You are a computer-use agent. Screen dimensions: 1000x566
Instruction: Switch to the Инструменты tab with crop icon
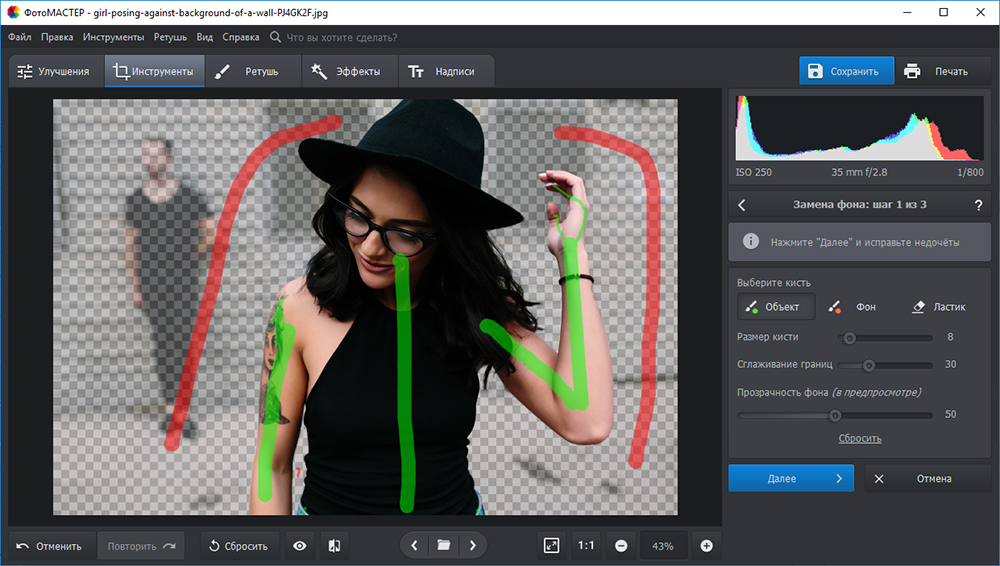[154, 71]
